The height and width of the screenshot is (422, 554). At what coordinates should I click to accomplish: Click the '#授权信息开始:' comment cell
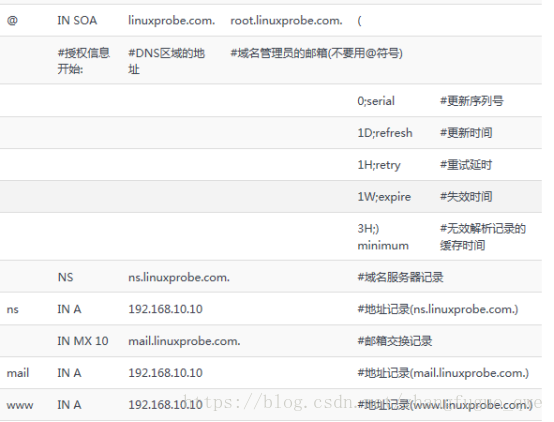(x=84, y=61)
